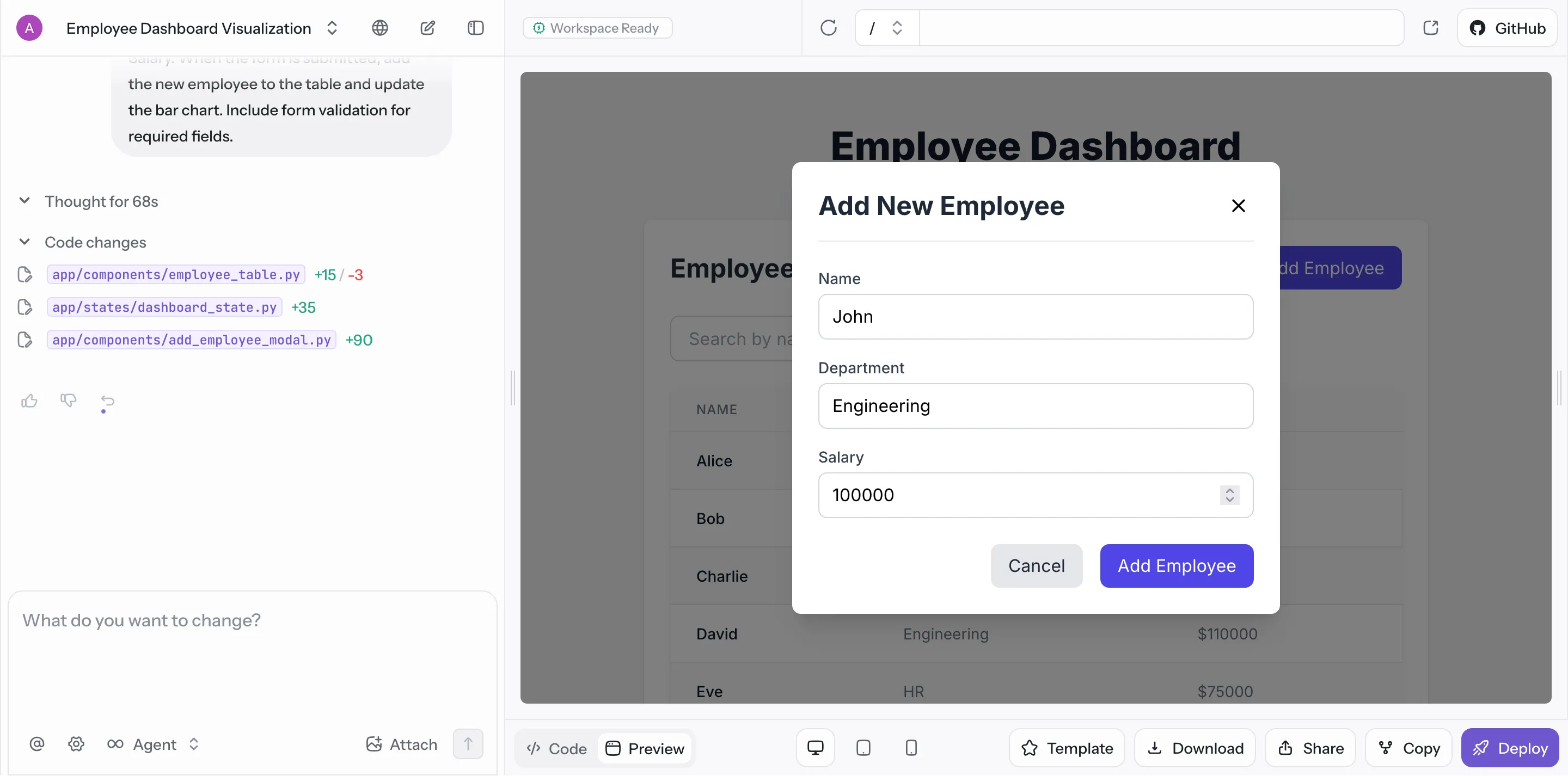
Task: Switch to tablet device view
Action: point(863,747)
